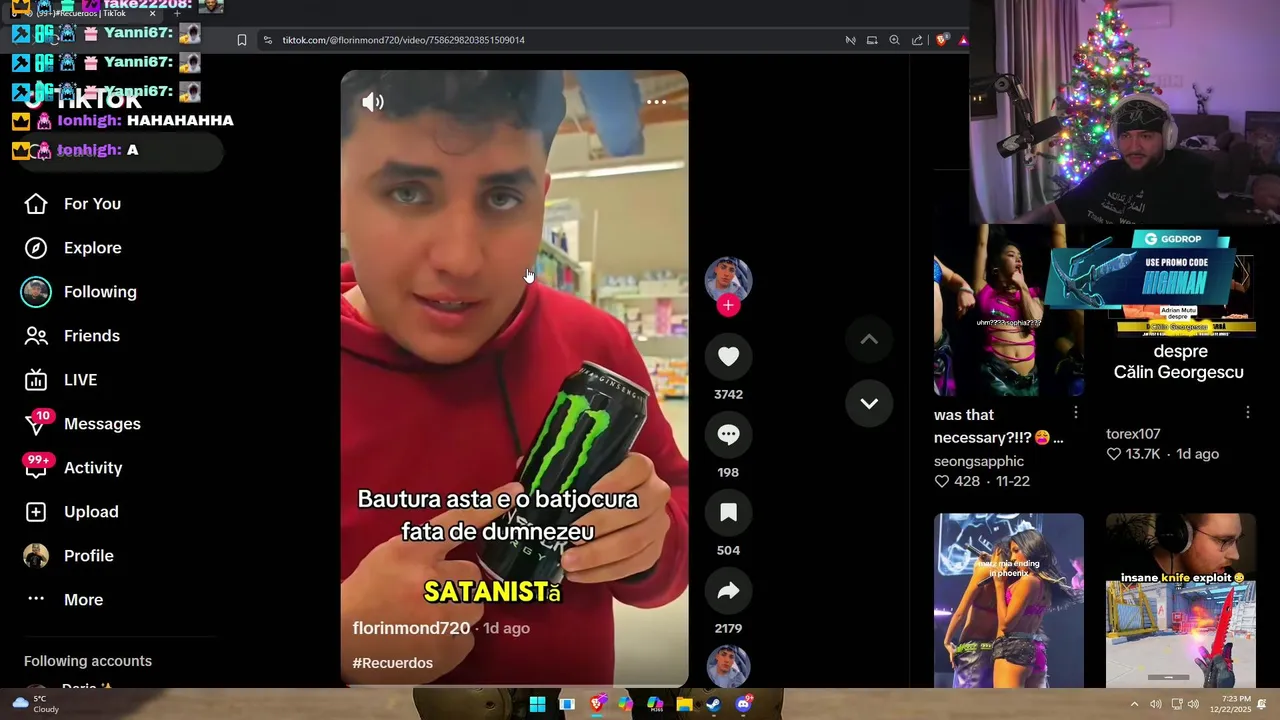Click the home icon beside For You
The width and height of the screenshot is (1280, 720).
[36, 204]
